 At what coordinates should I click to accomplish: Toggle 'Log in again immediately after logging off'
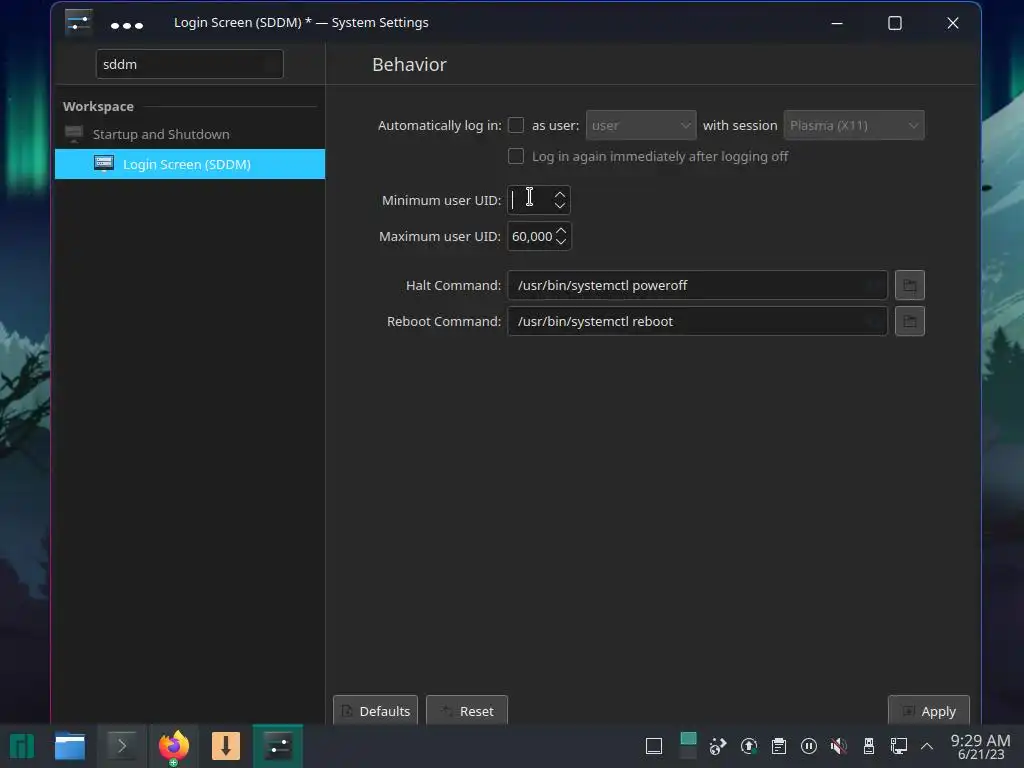(516, 156)
